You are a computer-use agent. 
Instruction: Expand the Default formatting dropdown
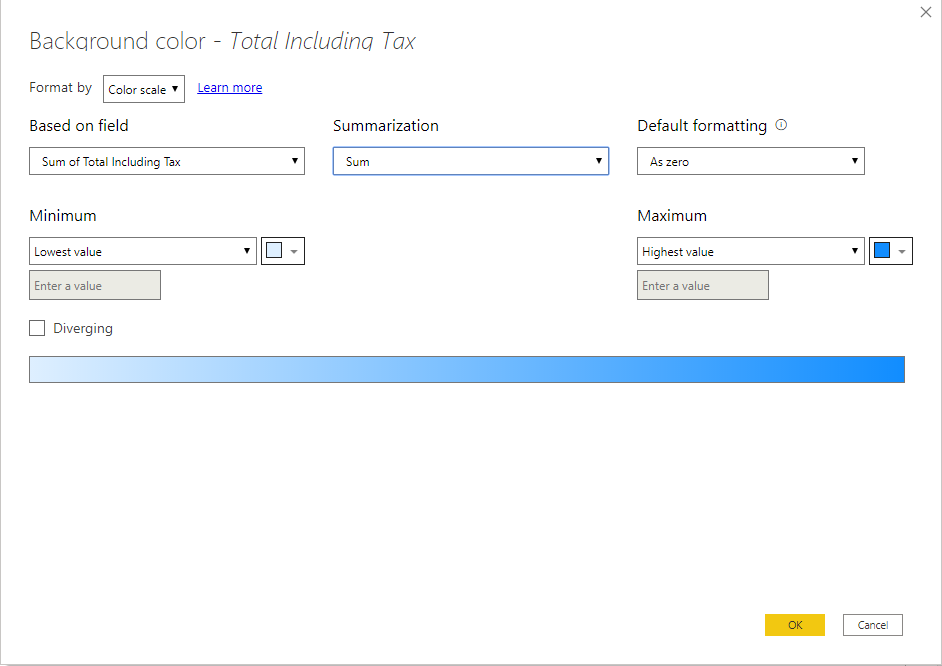pos(750,161)
